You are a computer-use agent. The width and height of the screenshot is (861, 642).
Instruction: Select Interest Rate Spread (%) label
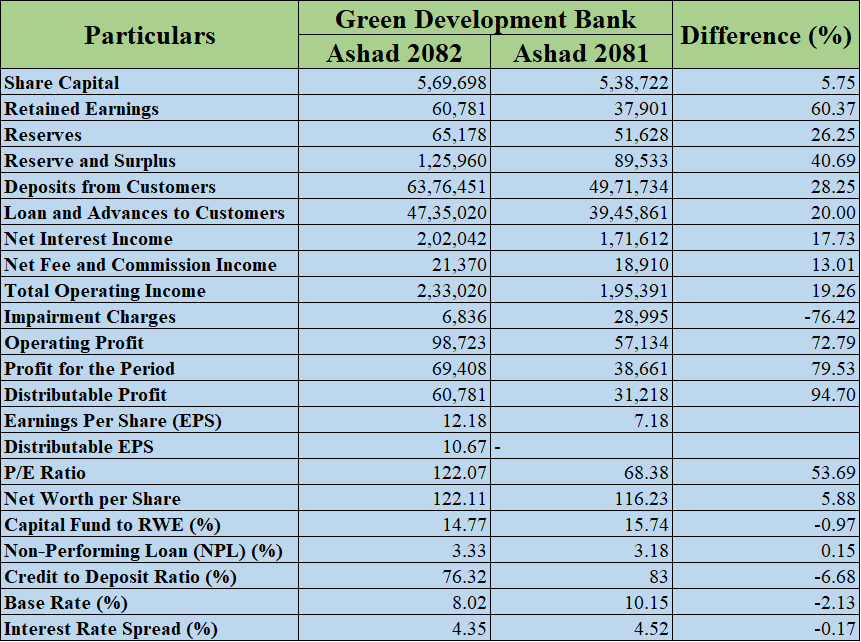(111, 629)
